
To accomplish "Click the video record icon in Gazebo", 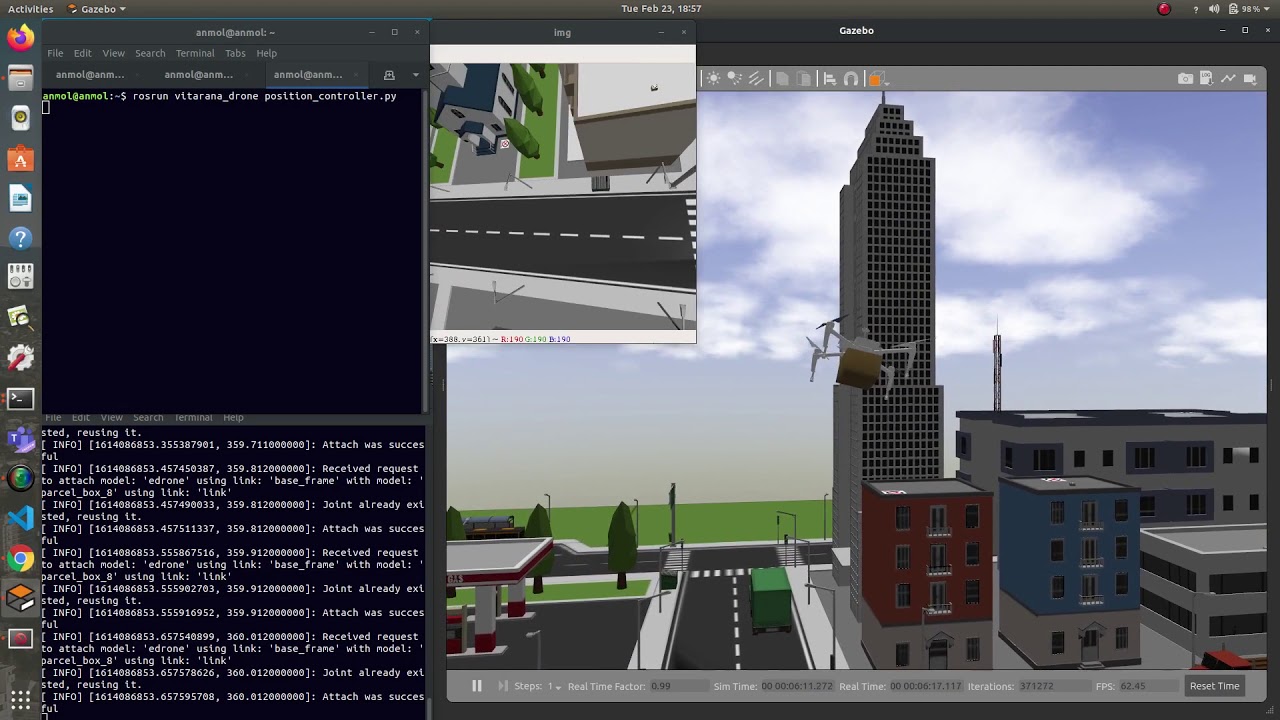I will click(x=1250, y=78).
